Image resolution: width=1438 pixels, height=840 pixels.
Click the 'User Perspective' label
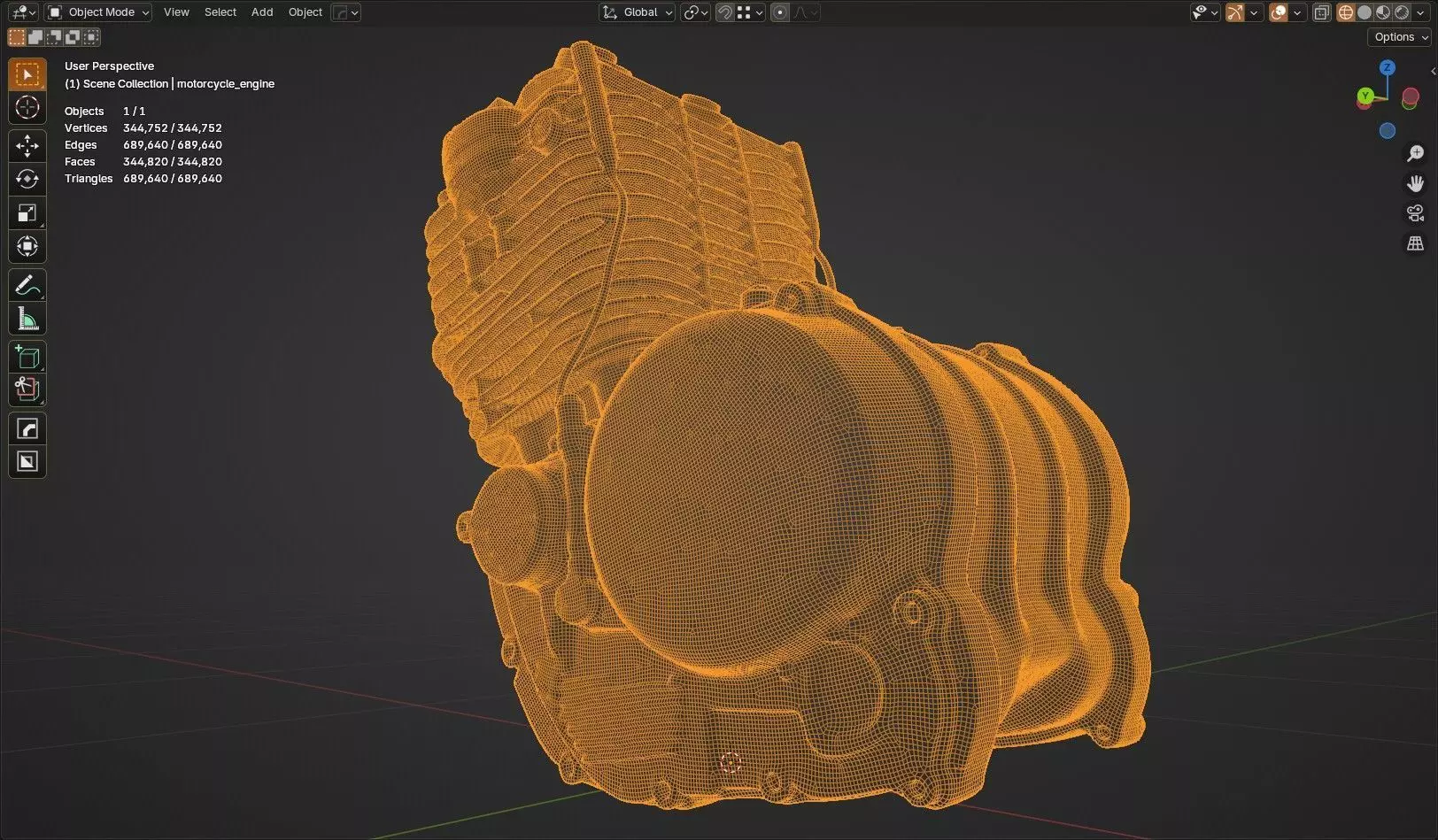click(109, 66)
